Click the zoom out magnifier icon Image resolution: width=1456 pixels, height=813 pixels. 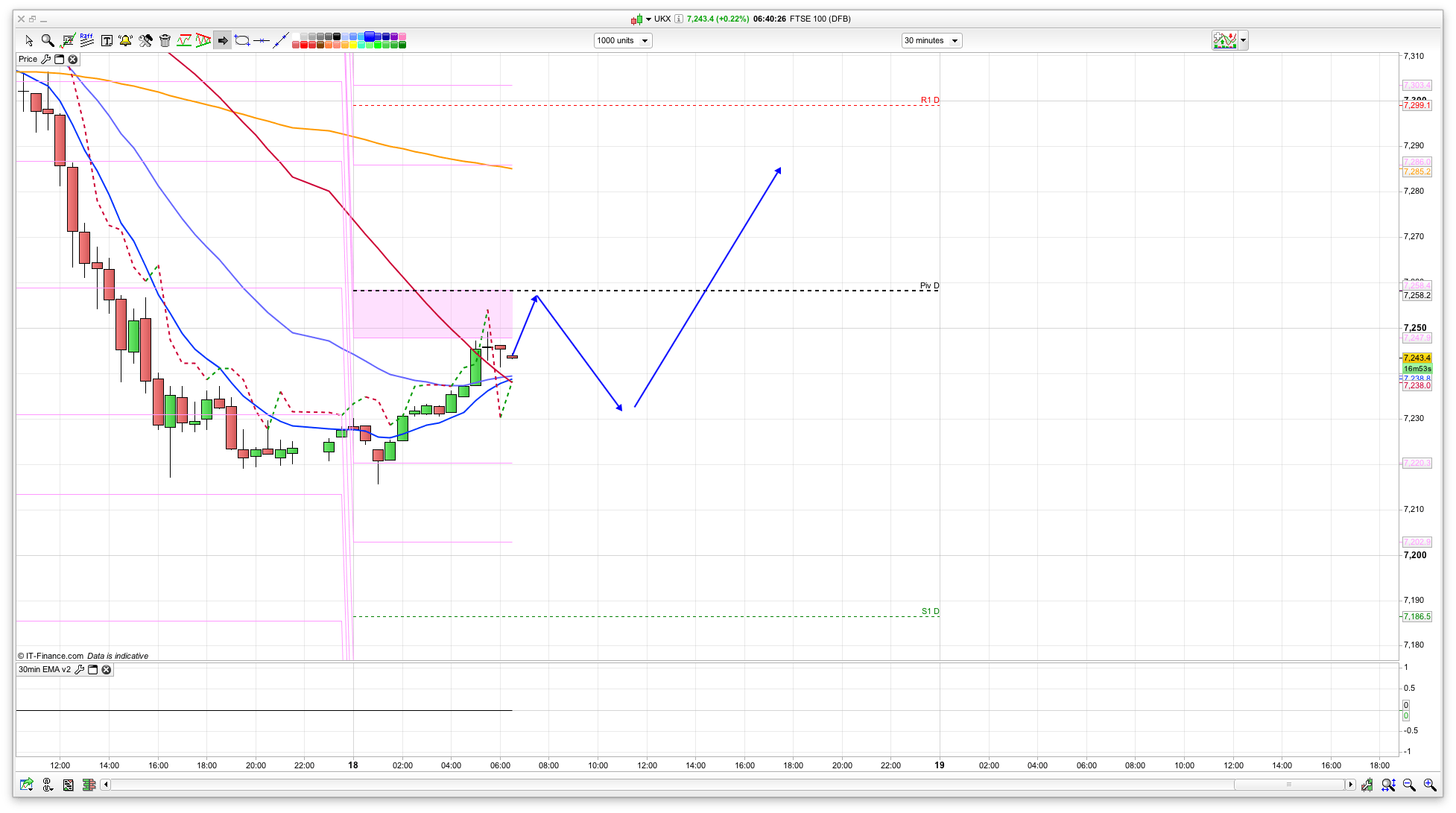(1408, 785)
